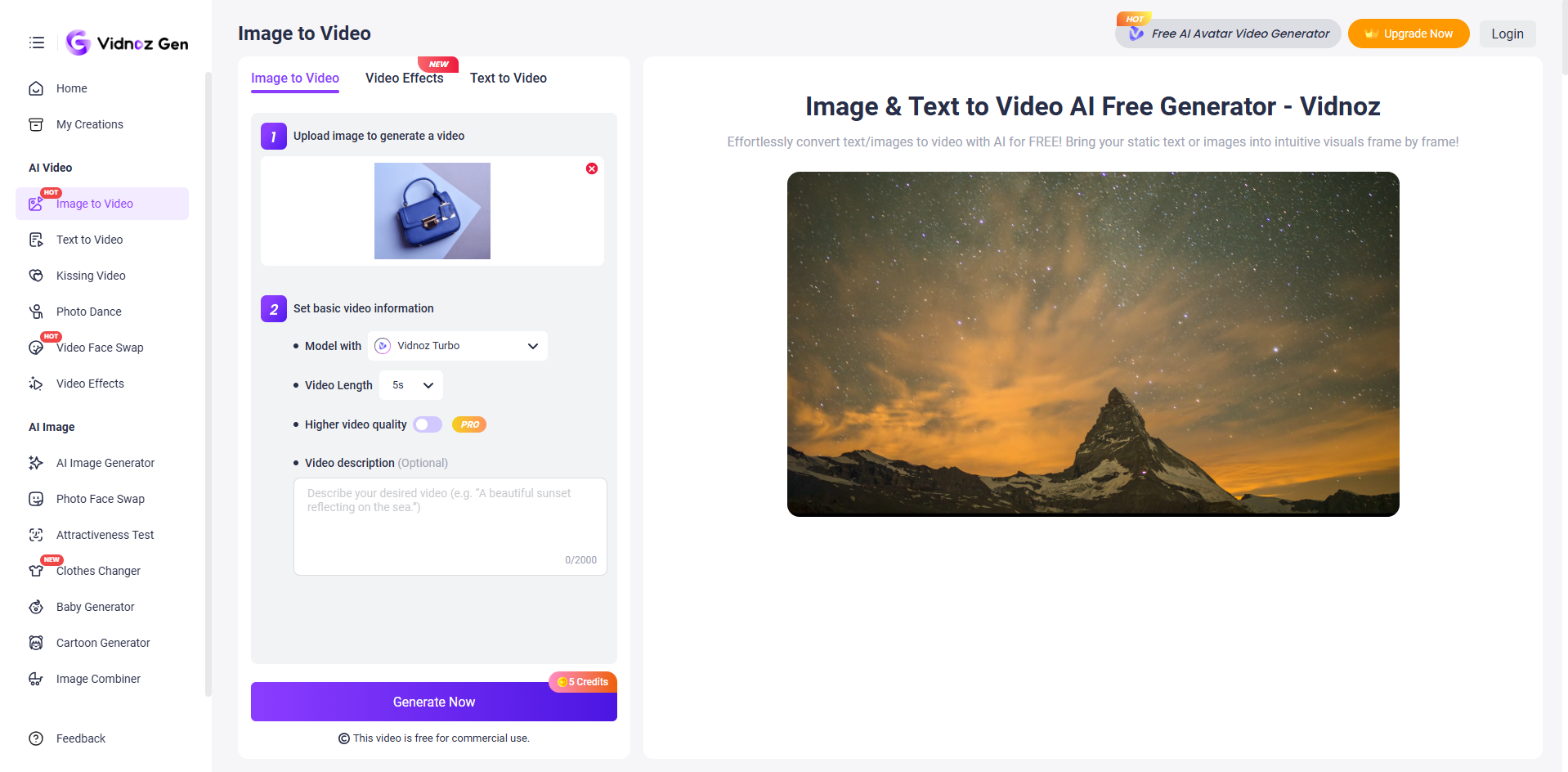Screen dimensions: 1568x772
Task: Open the Photo Dance feature
Action: click(88, 311)
